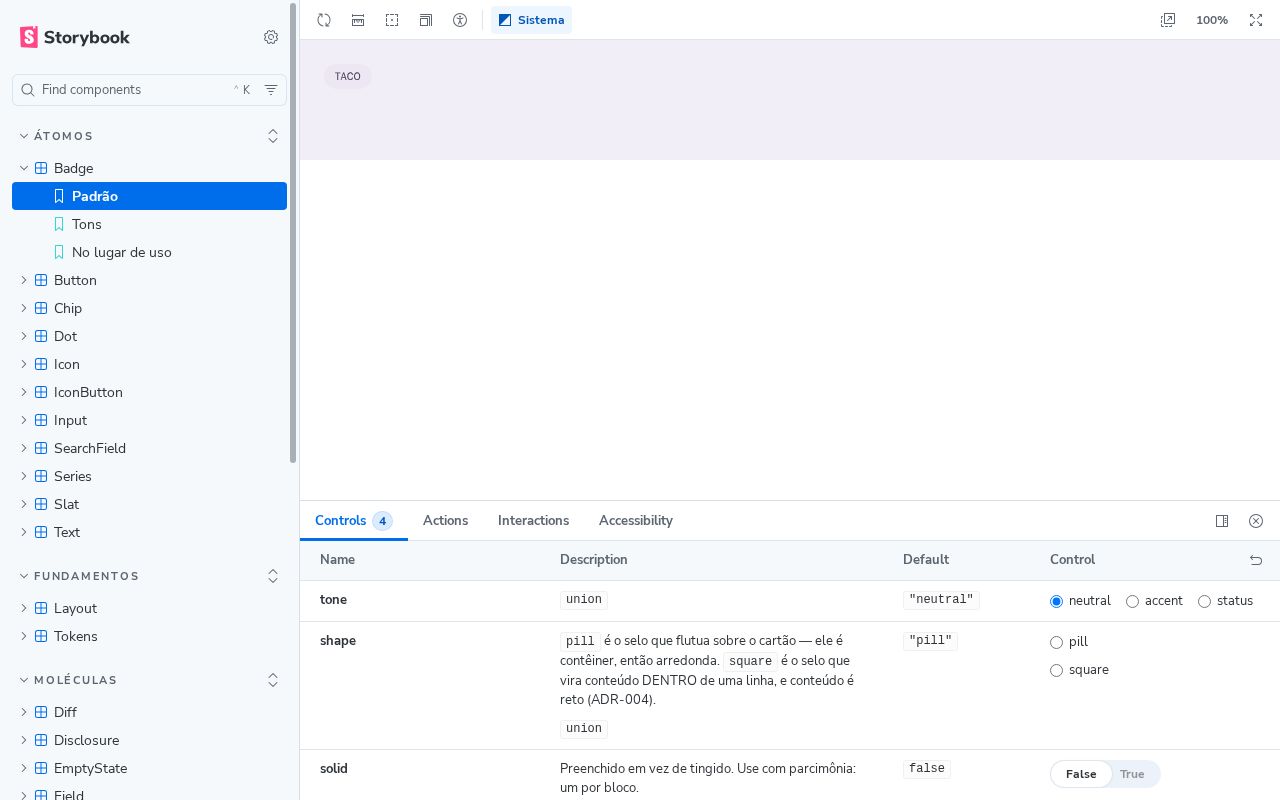Click the reload story icon
The width and height of the screenshot is (1280, 800).
click(x=324, y=20)
